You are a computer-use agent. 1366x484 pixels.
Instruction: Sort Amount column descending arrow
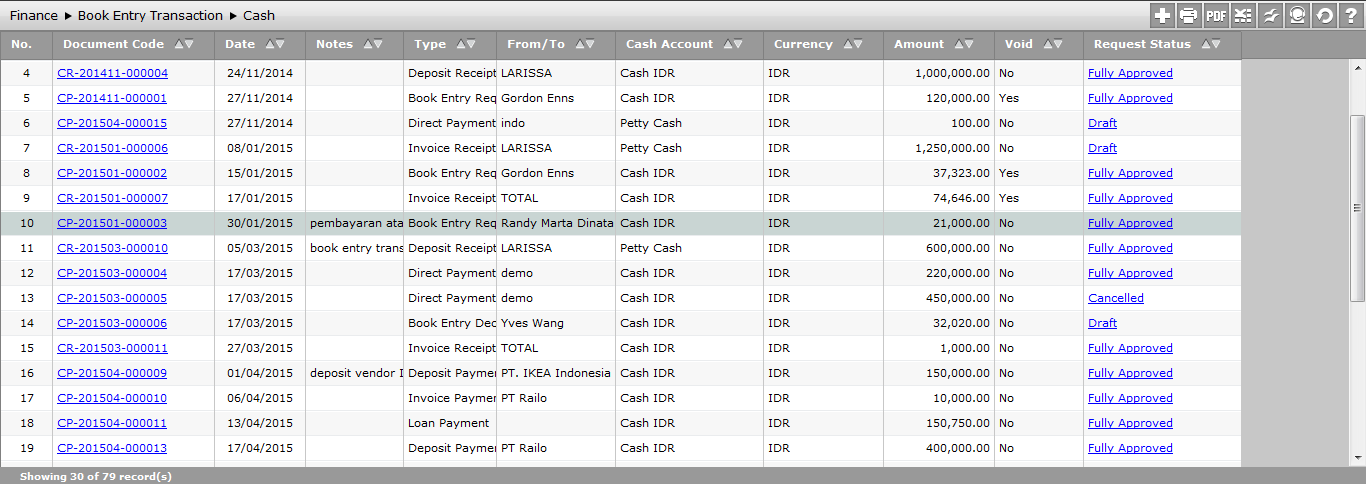pos(969,44)
